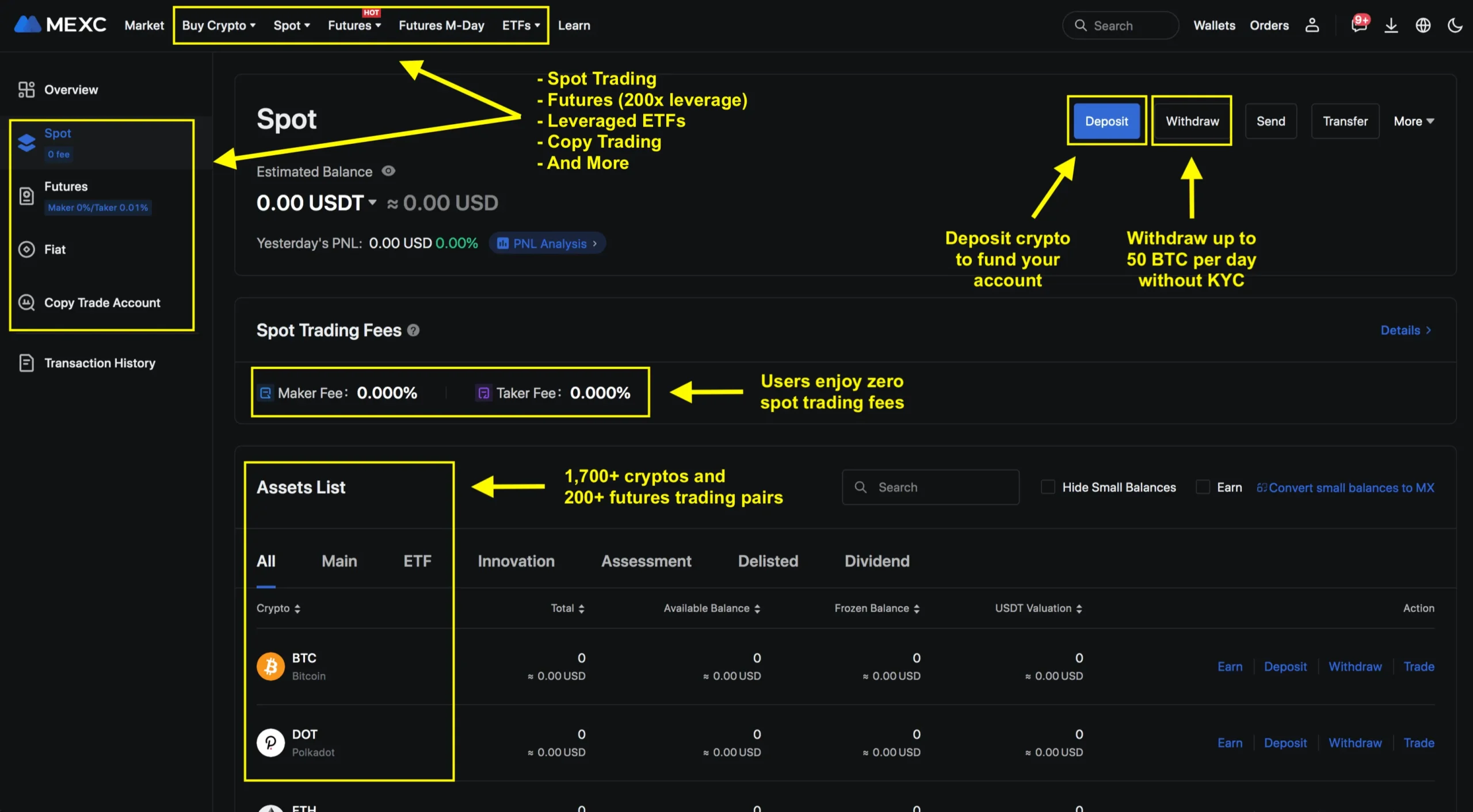Switch to the Dividend tab
This screenshot has width=1473, height=812.
coord(877,561)
